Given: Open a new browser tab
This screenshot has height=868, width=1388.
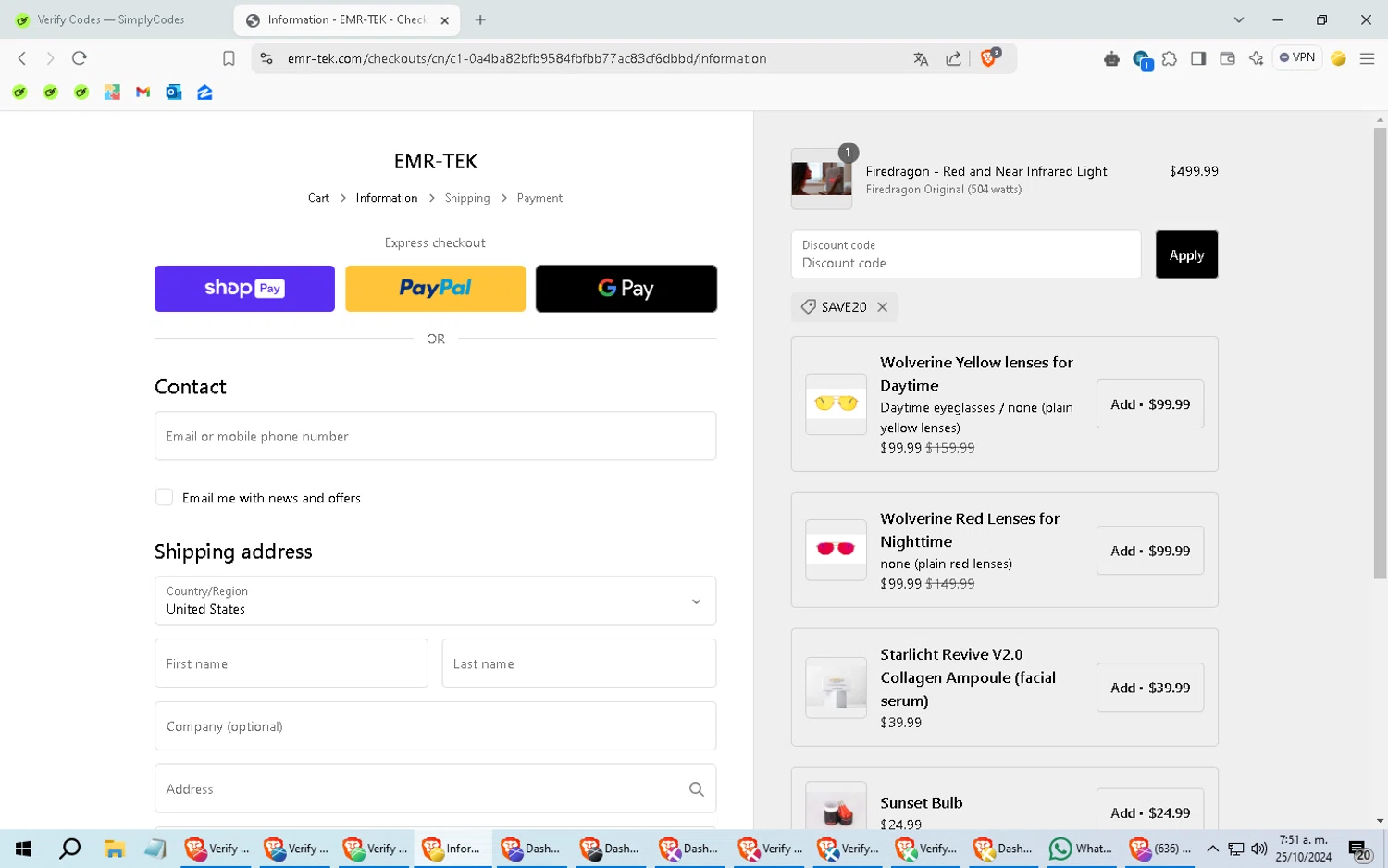Looking at the screenshot, I should tap(480, 19).
